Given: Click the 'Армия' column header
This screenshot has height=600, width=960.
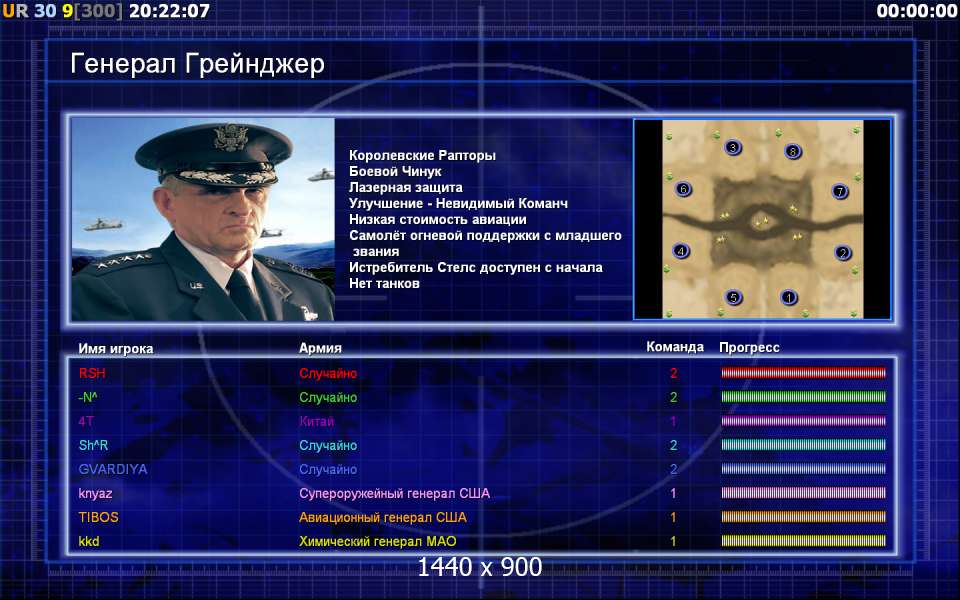Looking at the screenshot, I should coord(320,348).
